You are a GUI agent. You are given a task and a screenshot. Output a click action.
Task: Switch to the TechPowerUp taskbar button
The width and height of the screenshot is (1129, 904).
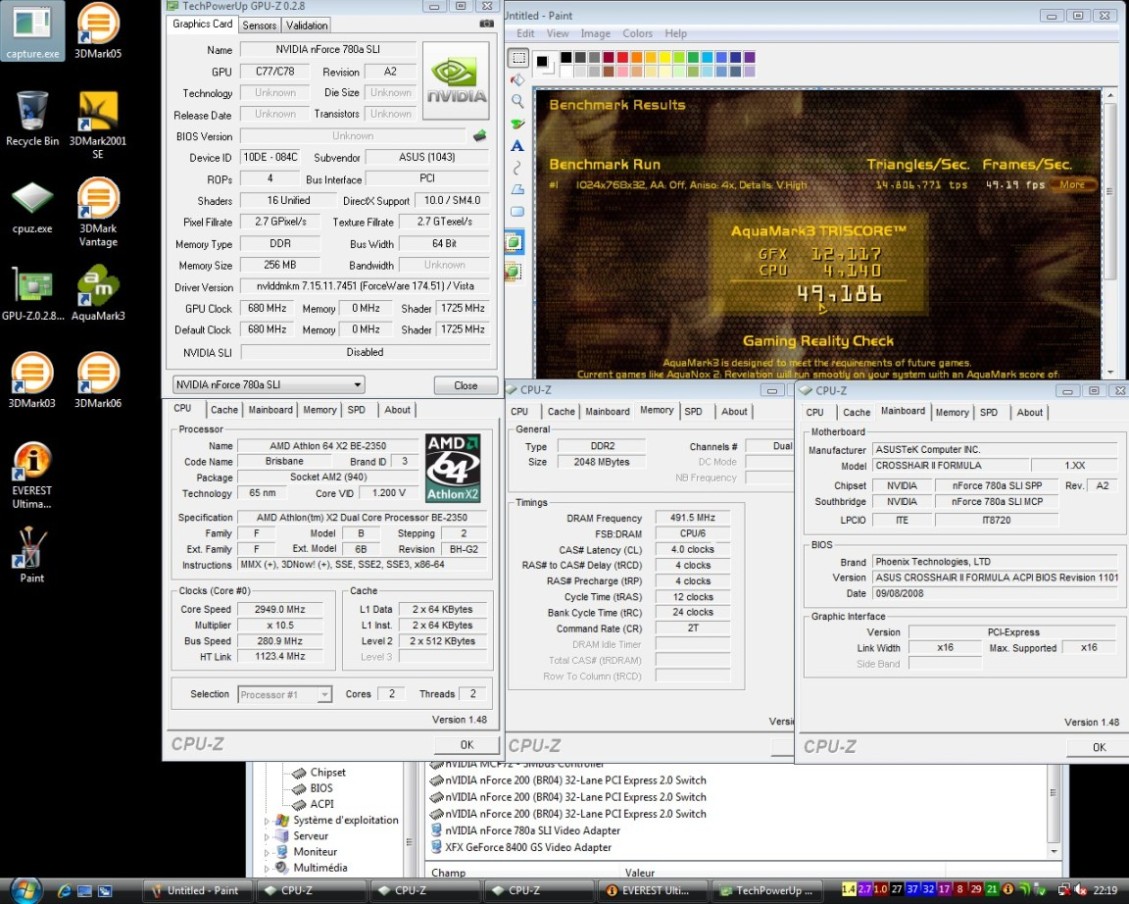(766, 890)
